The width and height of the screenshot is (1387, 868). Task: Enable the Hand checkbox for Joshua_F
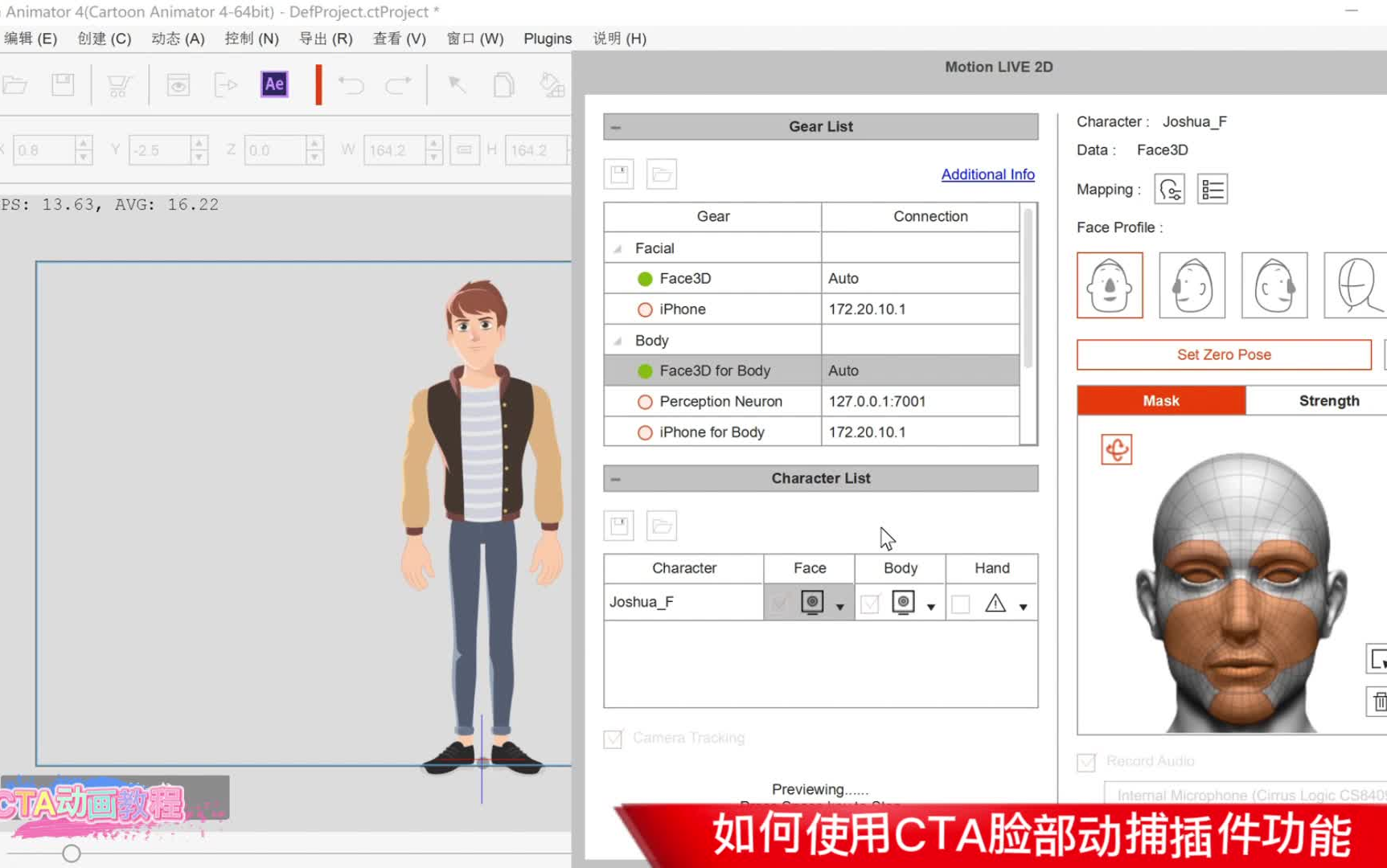[960, 604]
